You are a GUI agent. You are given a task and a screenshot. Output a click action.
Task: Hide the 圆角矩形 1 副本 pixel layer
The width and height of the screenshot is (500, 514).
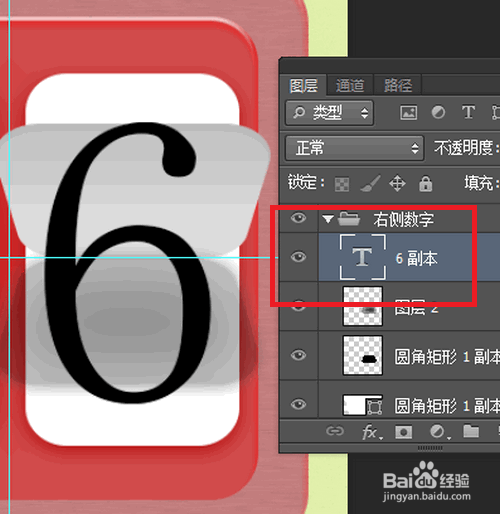pos(298,355)
